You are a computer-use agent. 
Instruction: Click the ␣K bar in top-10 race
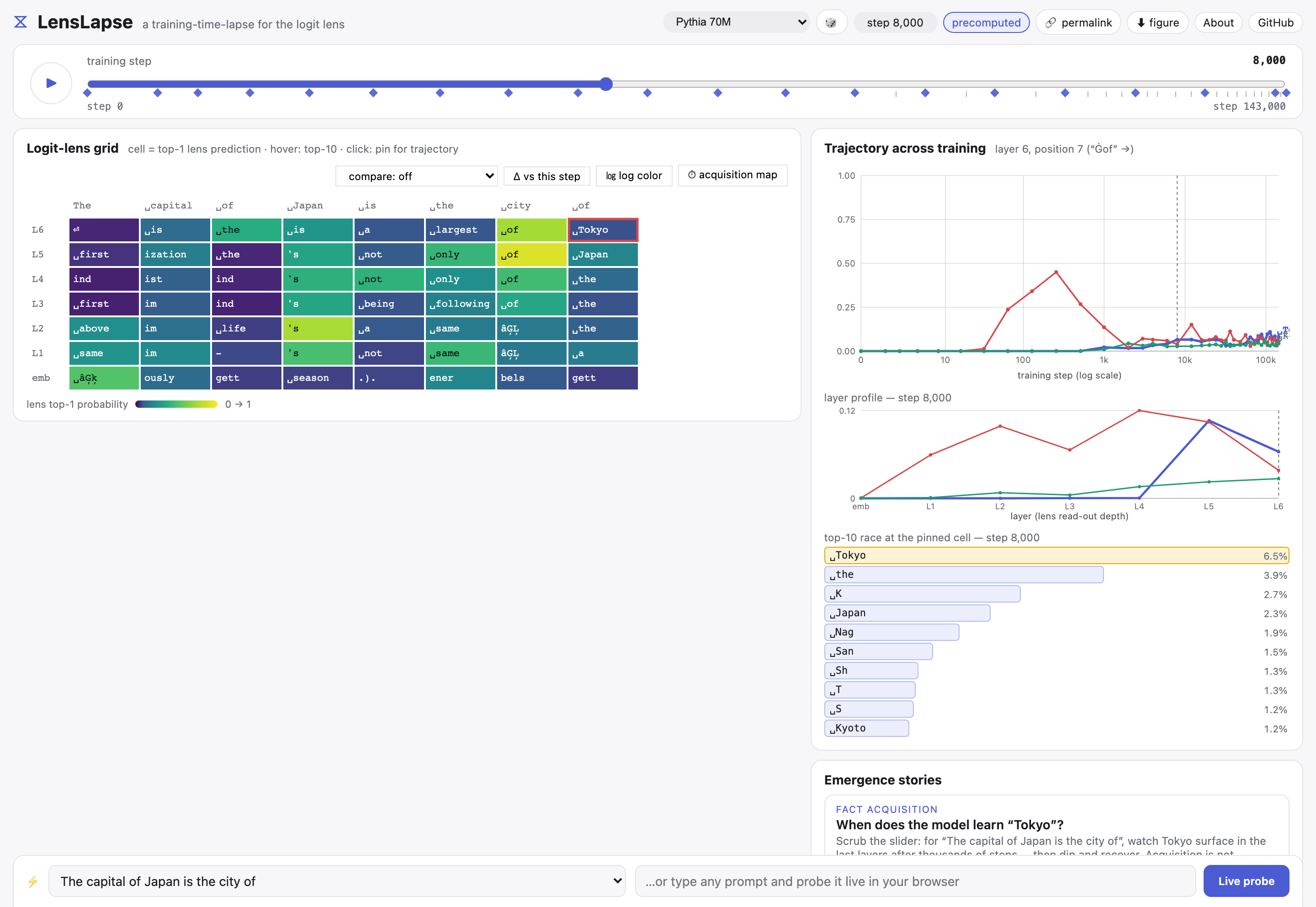pyautogui.click(x=923, y=594)
